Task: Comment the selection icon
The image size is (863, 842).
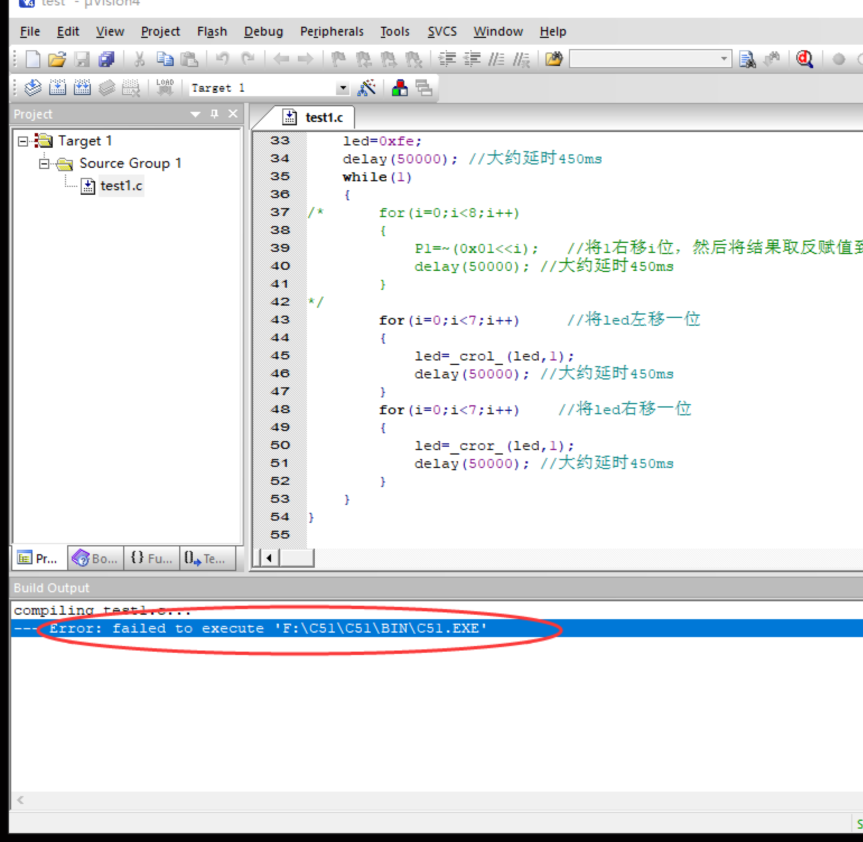Action: (x=496, y=59)
